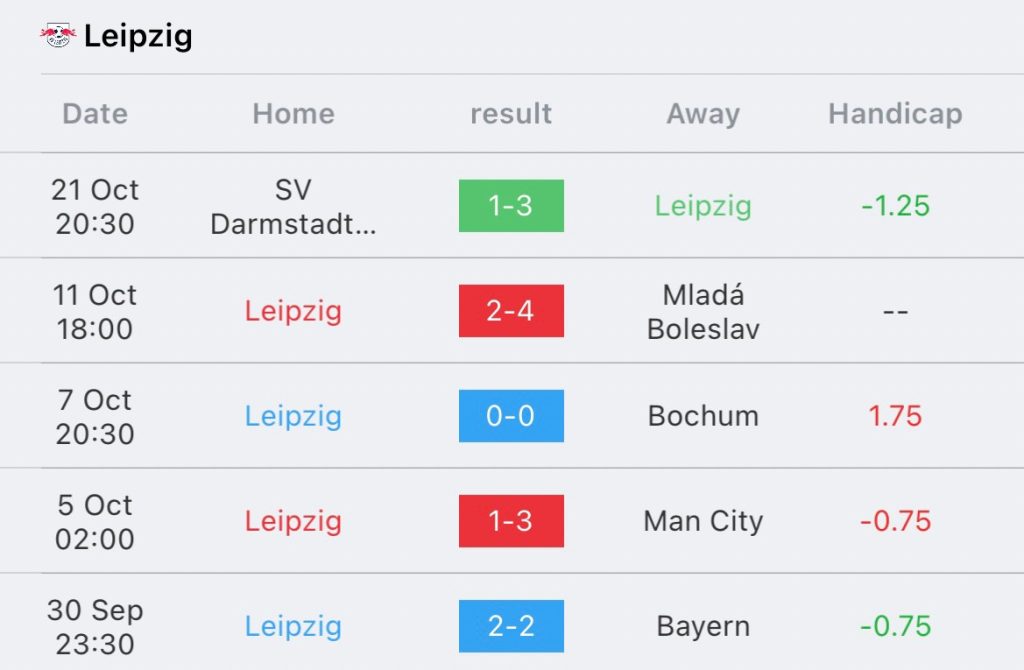Click the Away column header
This screenshot has height=670, width=1024.
coord(703,114)
